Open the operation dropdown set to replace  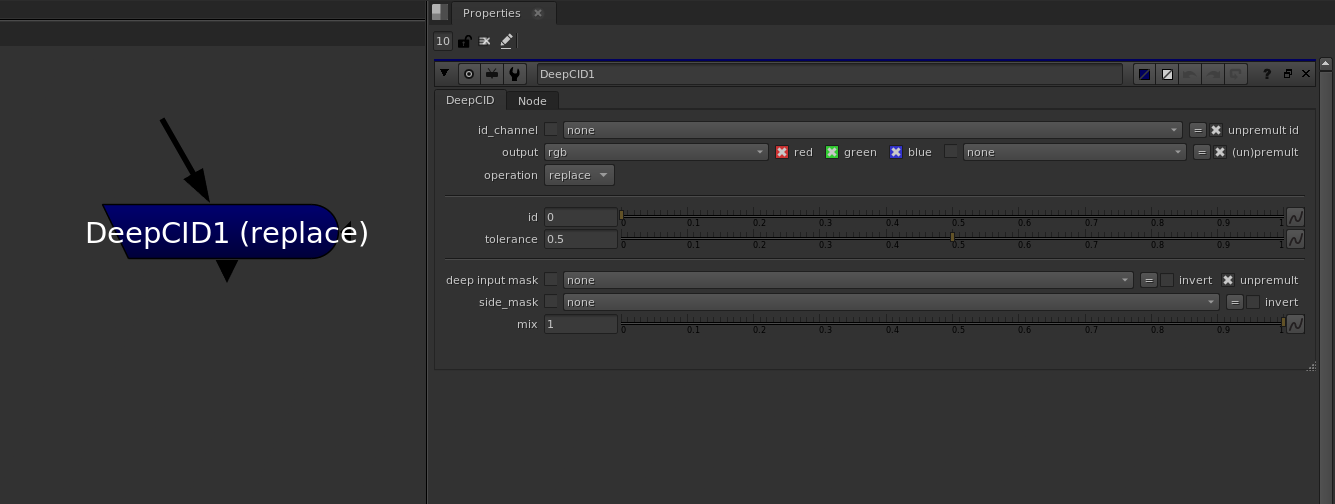coord(579,175)
